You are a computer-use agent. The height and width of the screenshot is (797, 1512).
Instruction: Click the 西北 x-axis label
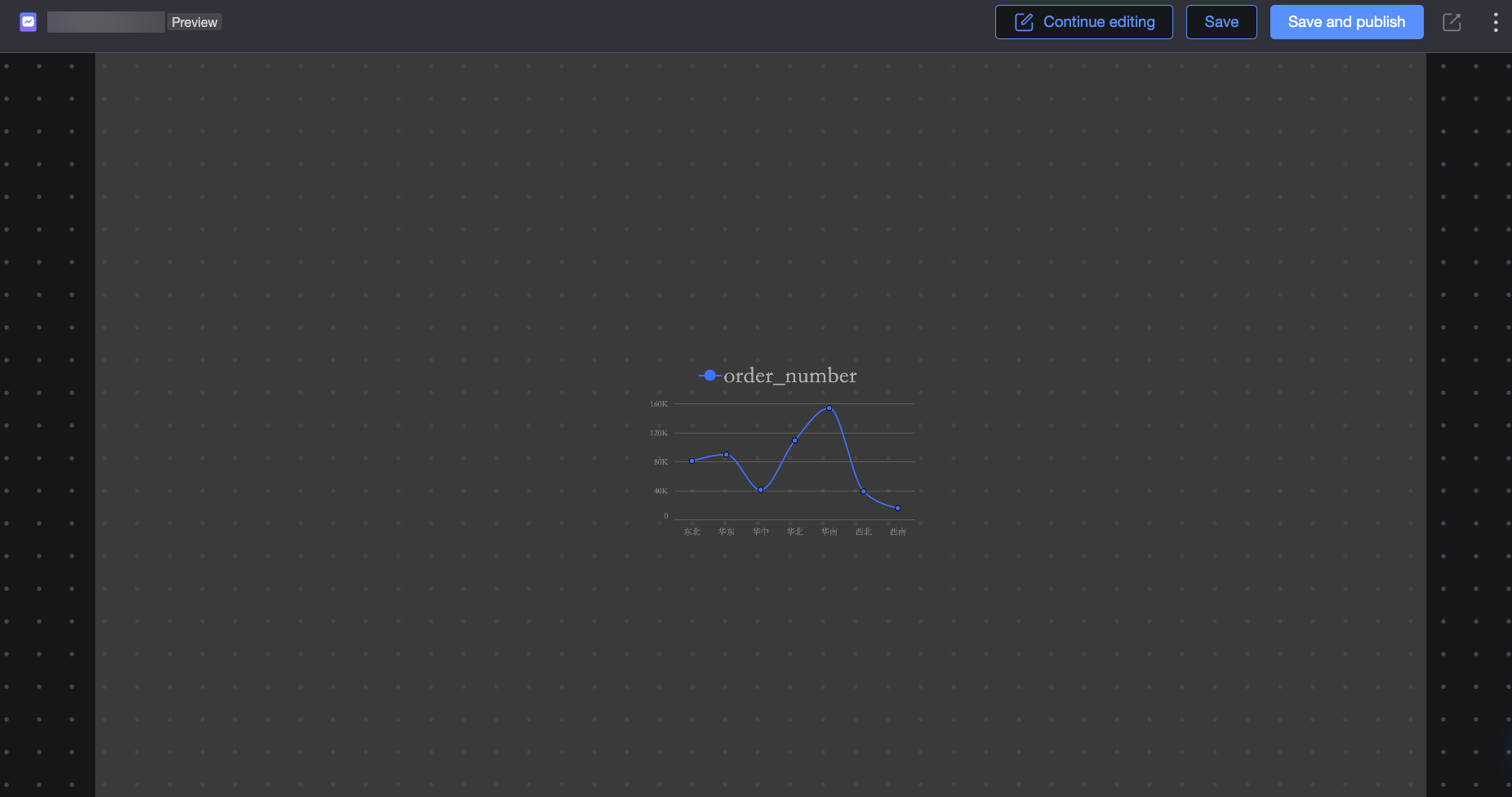coord(864,532)
